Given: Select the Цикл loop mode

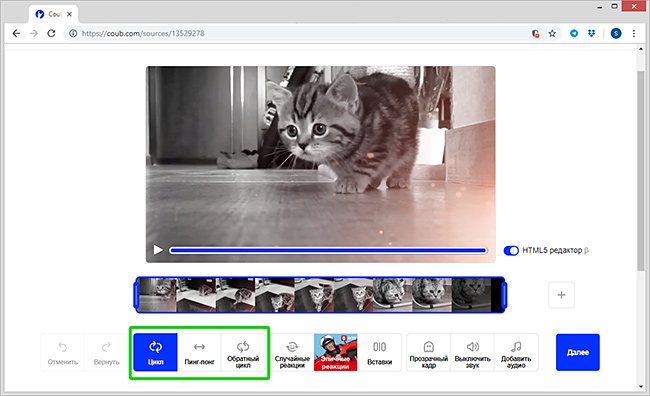Looking at the screenshot, I should [x=155, y=352].
